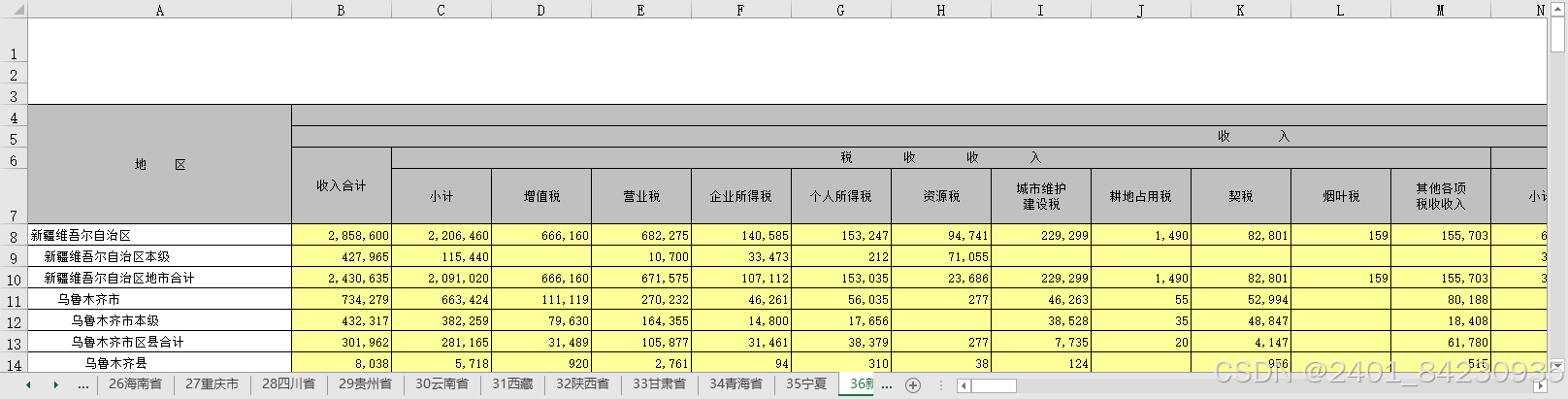The image size is (1568, 399).
Task: Click the 乌鲁木齐市区县合计 row label
Action: tap(159, 342)
